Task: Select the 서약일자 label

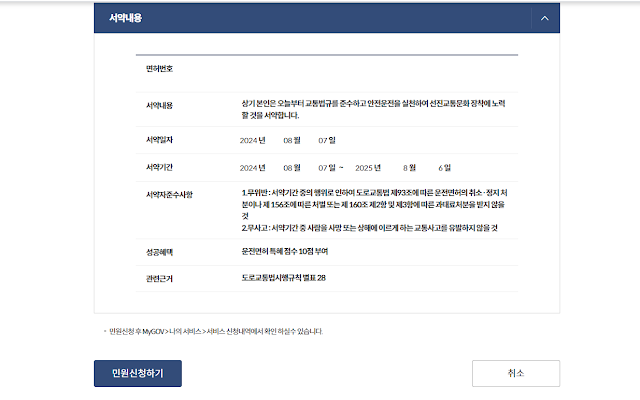Action: pos(160,140)
